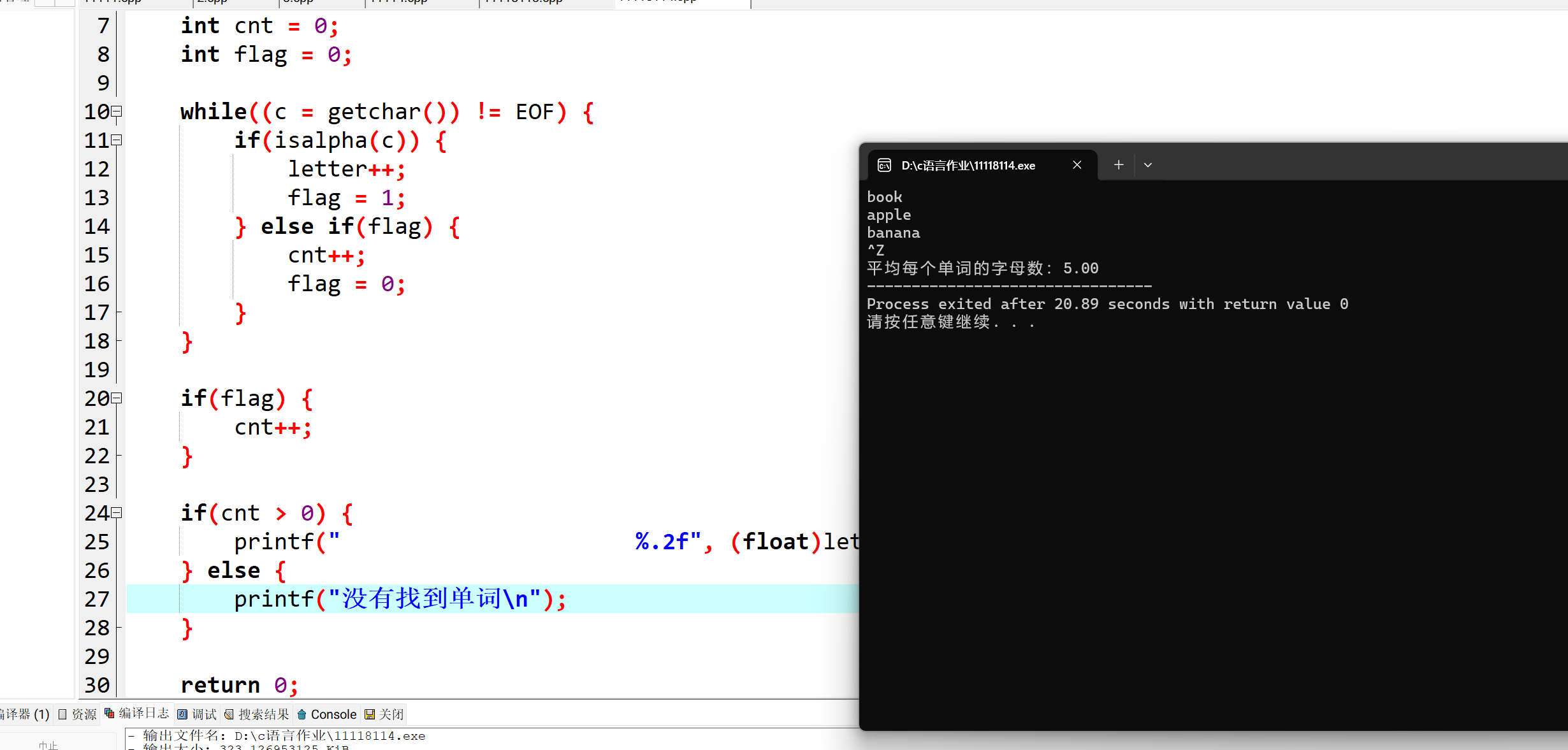Collapse the if(cnt > 0) fold on line 24
The width and height of the screenshot is (1568, 750).
click(x=117, y=513)
